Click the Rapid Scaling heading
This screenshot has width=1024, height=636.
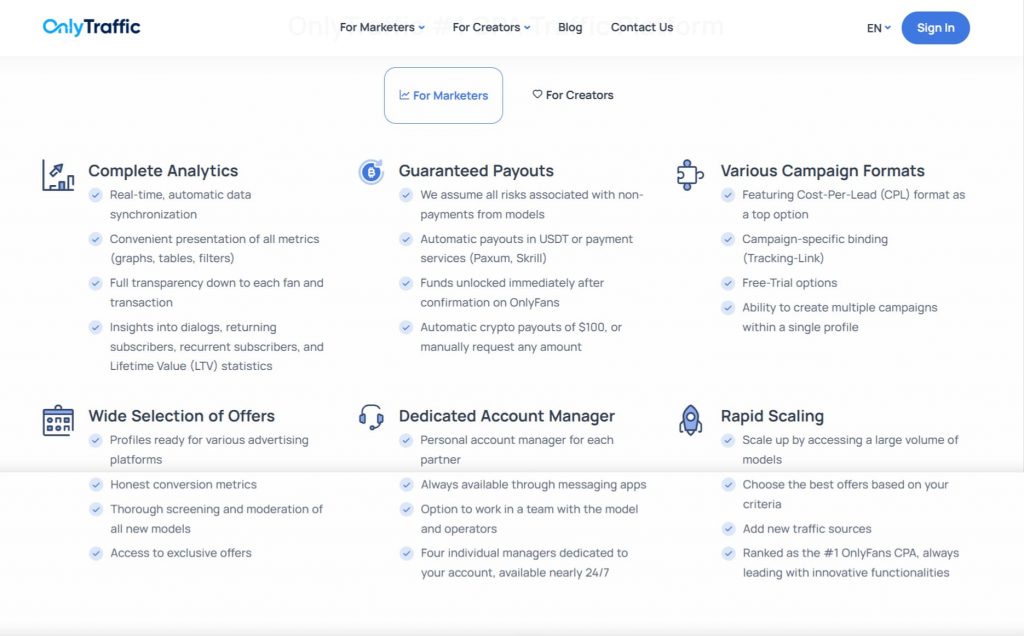coord(772,416)
